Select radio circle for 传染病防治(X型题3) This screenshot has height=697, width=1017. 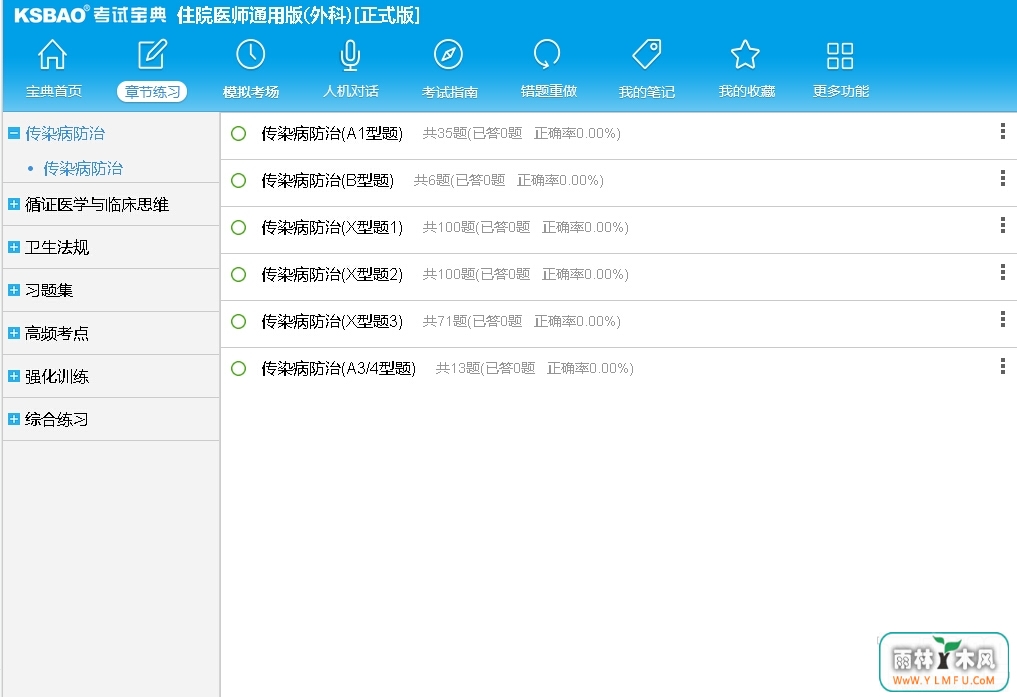coord(239,322)
